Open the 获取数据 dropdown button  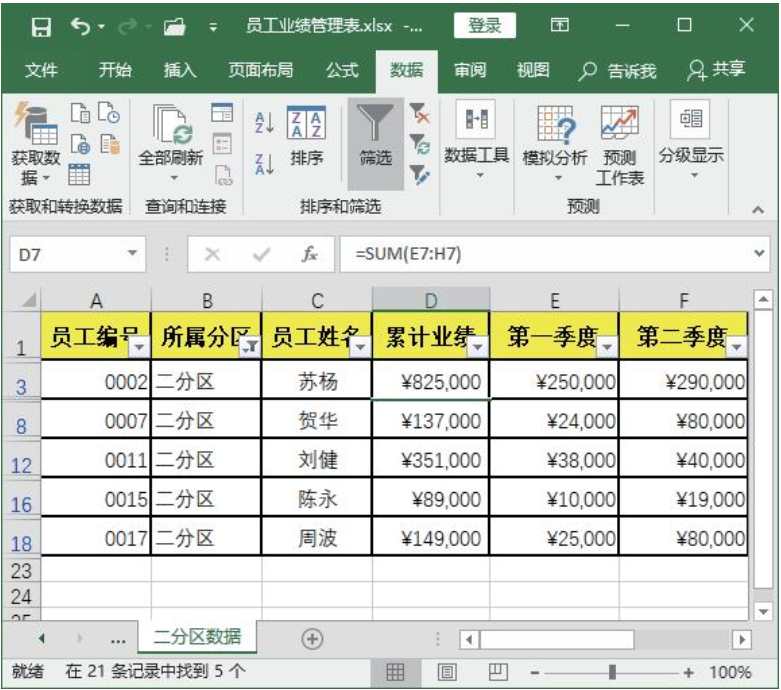pyautogui.click(x=36, y=144)
